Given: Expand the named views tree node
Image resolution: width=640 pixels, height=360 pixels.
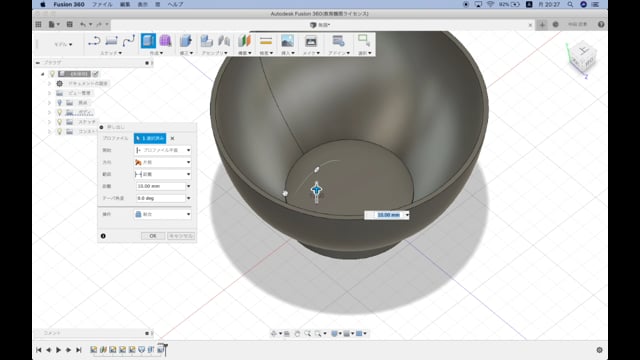Looking at the screenshot, I should (x=49, y=93).
